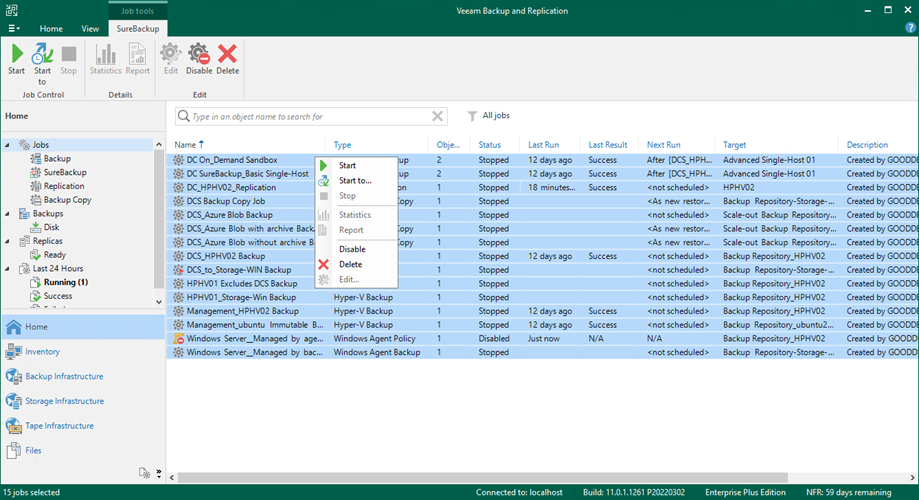Collapse the Replicas tree node
919x500 pixels.
click(8, 241)
